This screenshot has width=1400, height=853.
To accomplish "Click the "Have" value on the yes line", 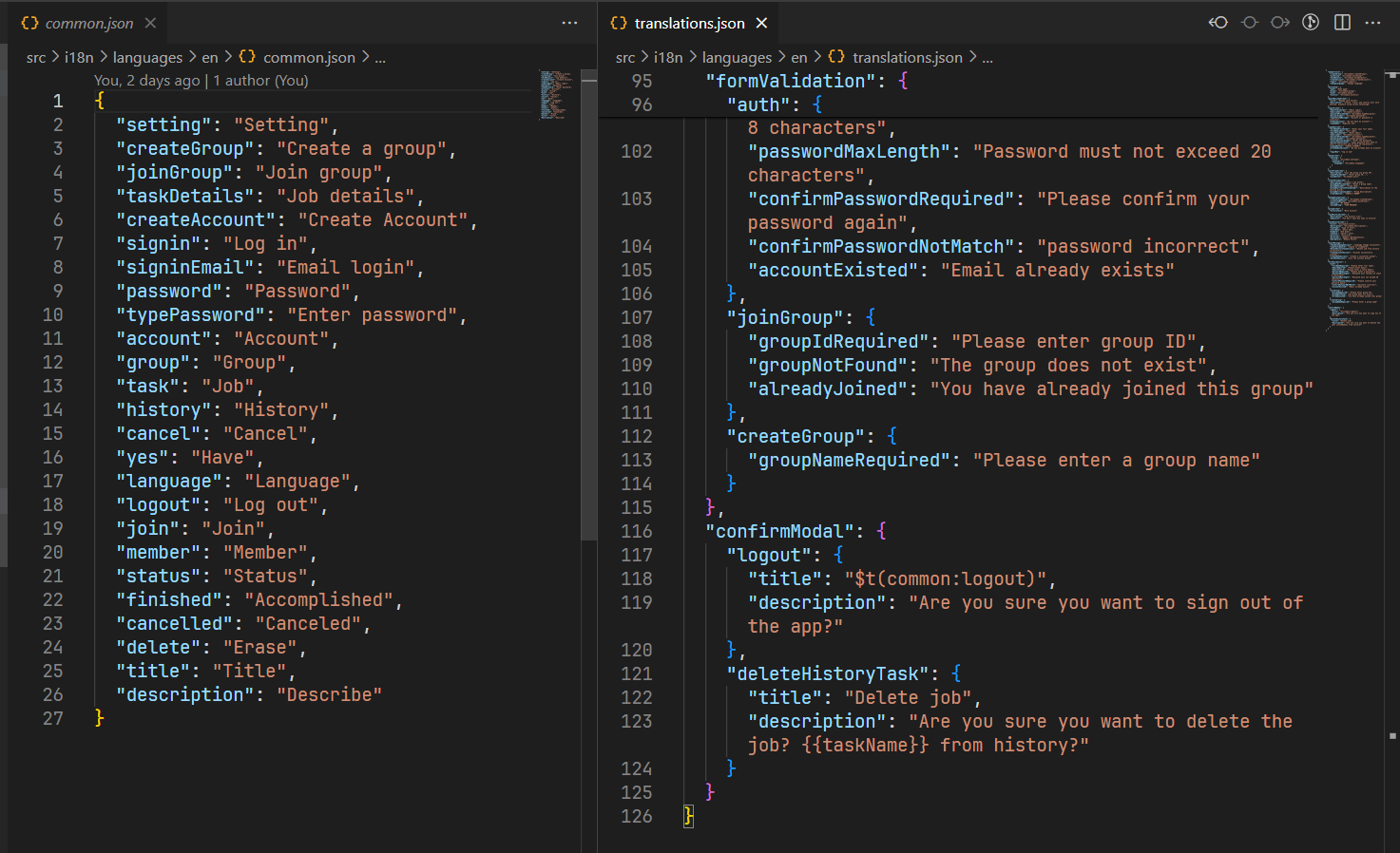I will [222, 457].
